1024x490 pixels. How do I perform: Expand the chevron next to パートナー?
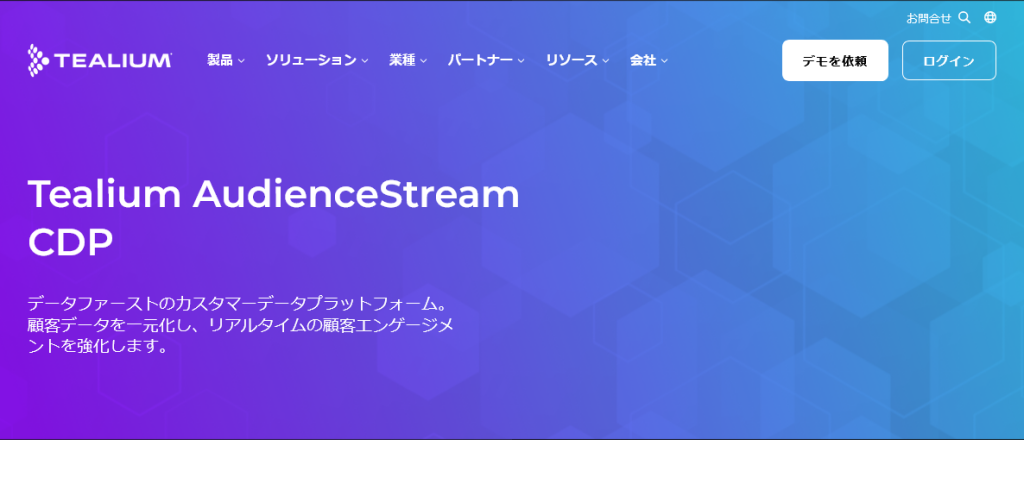point(520,61)
